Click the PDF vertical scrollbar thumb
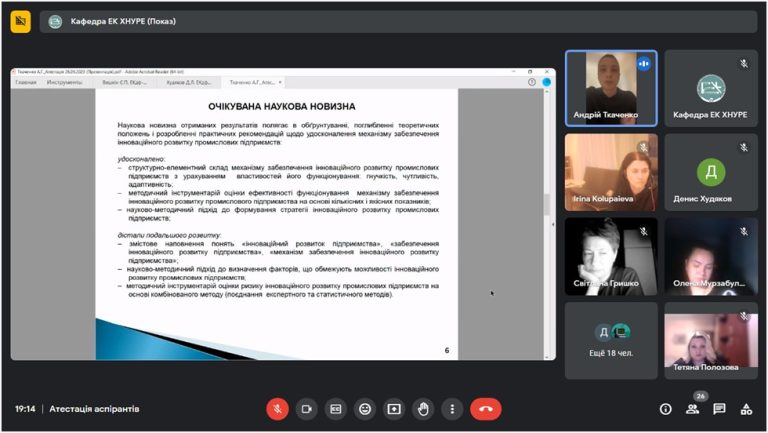 (x=547, y=204)
